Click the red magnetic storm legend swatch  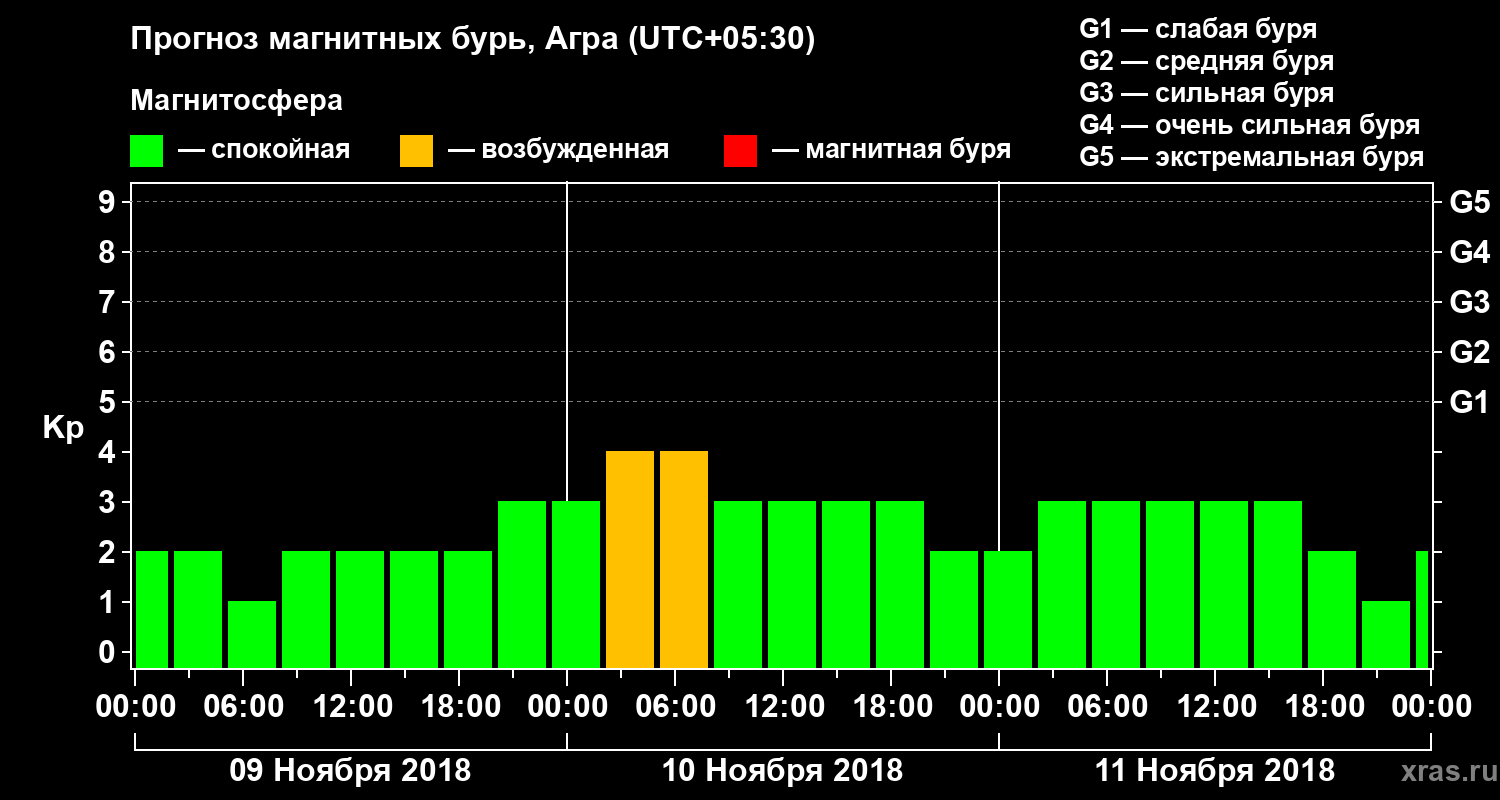pyautogui.click(x=740, y=151)
